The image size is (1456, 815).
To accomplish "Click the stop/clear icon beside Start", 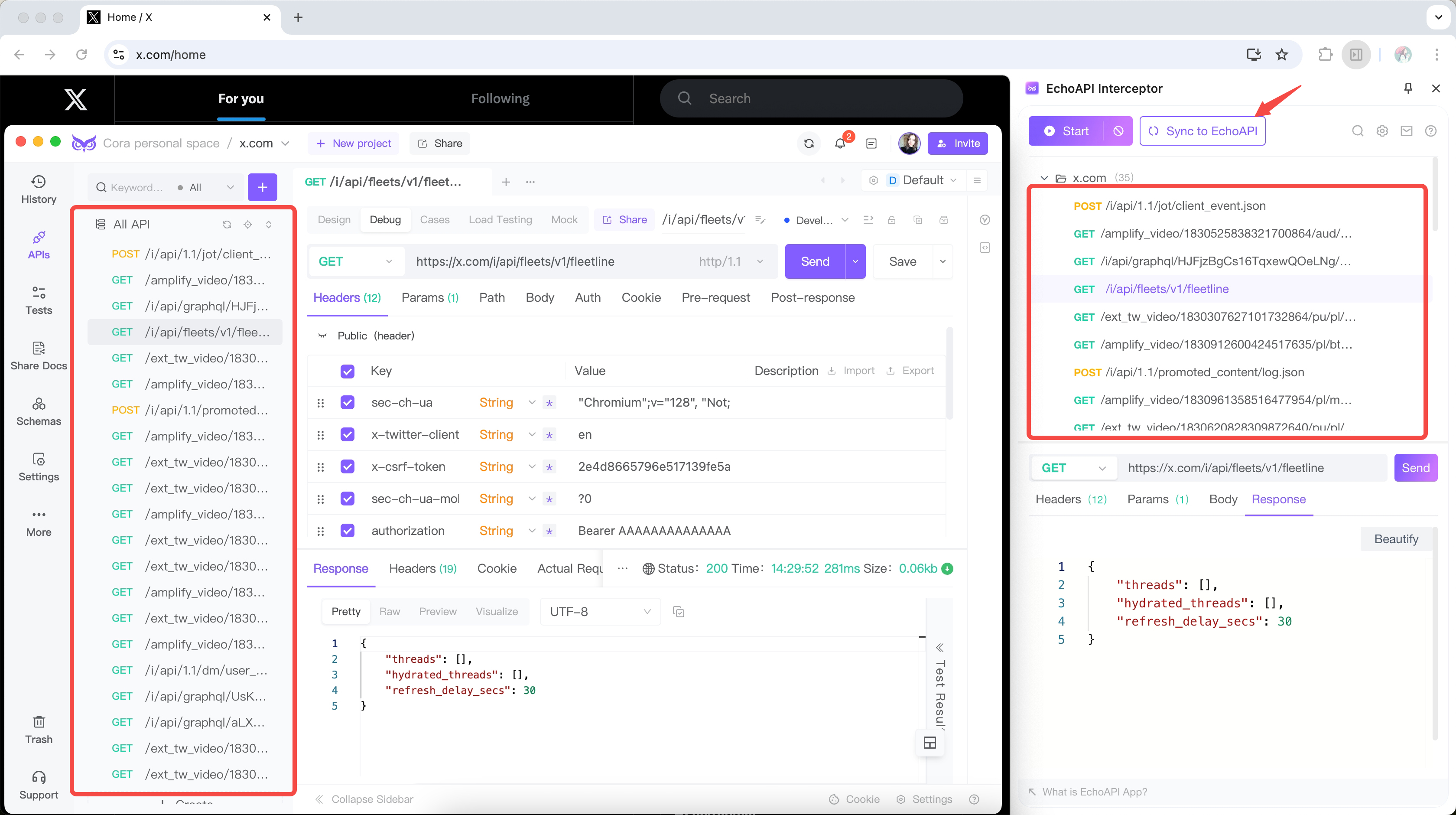I will tap(1118, 131).
